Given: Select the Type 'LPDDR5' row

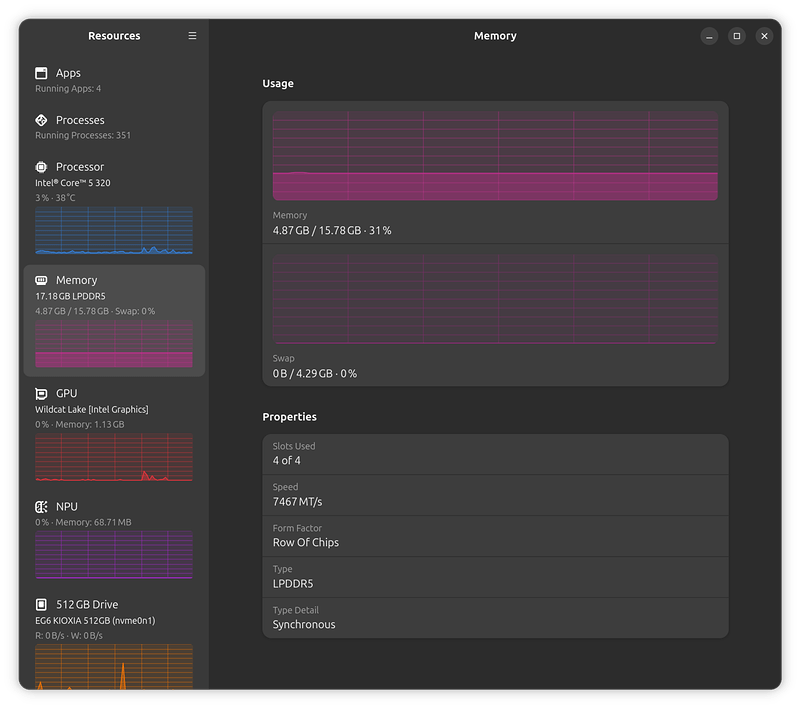Looking at the screenshot, I should (495, 577).
